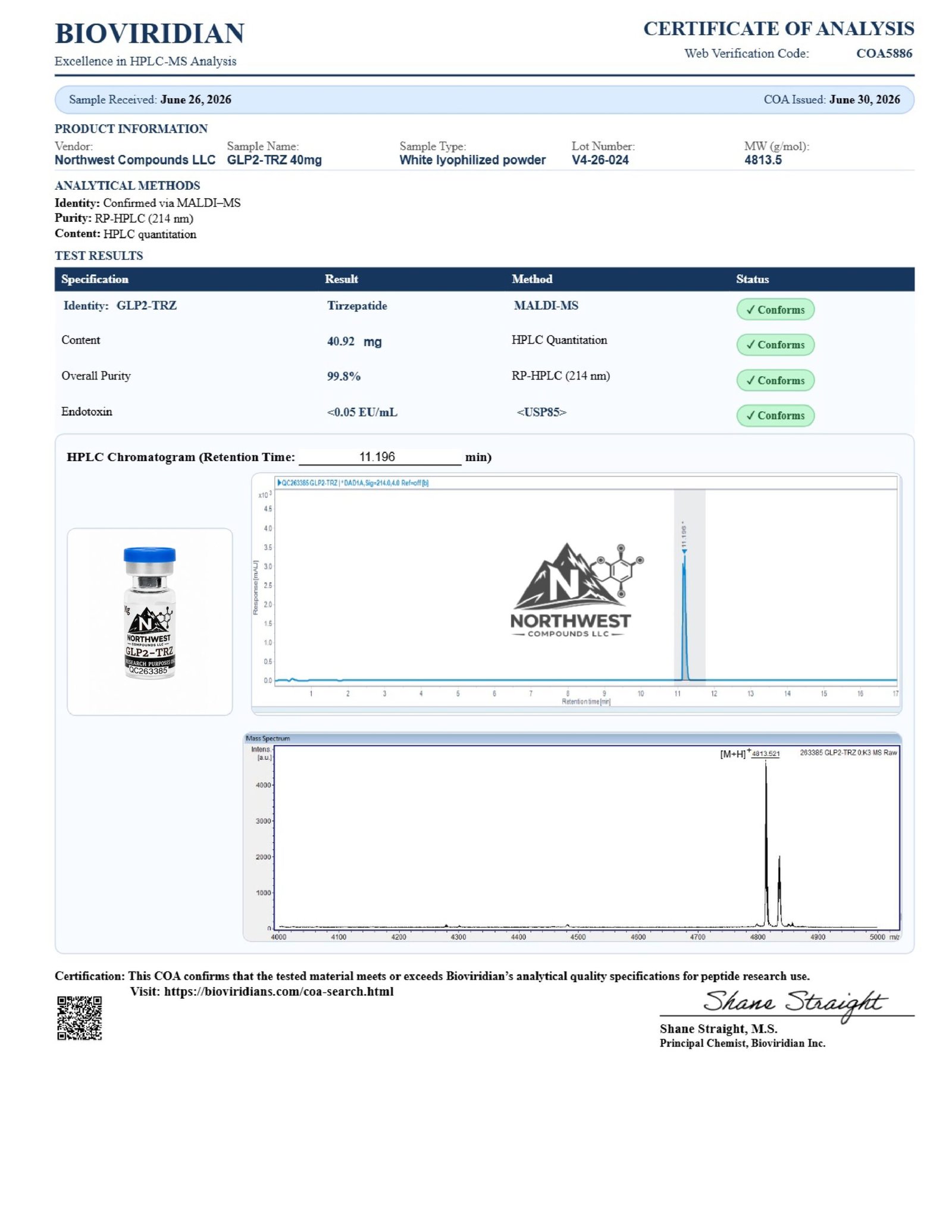Click the Conforms badge for Identity row
952x1232 pixels.
coord(775,309)
